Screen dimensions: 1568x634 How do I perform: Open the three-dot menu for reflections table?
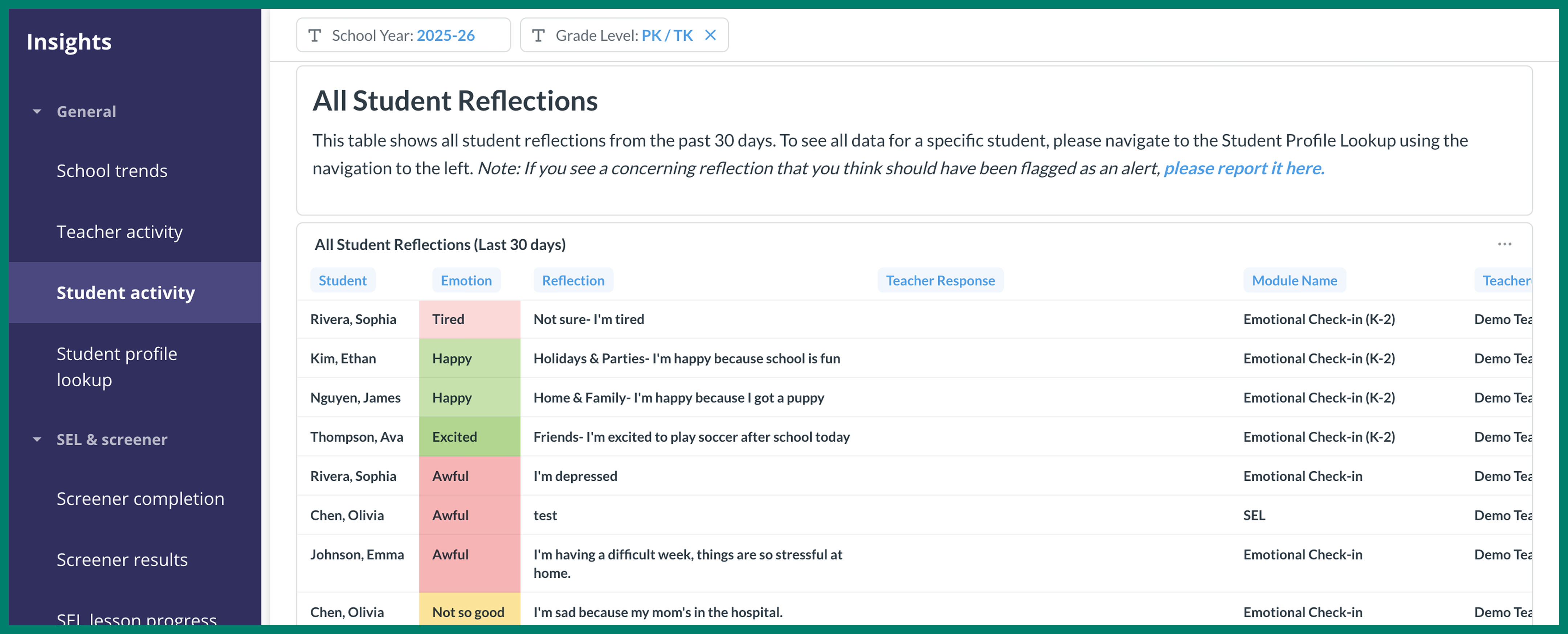1504,244
